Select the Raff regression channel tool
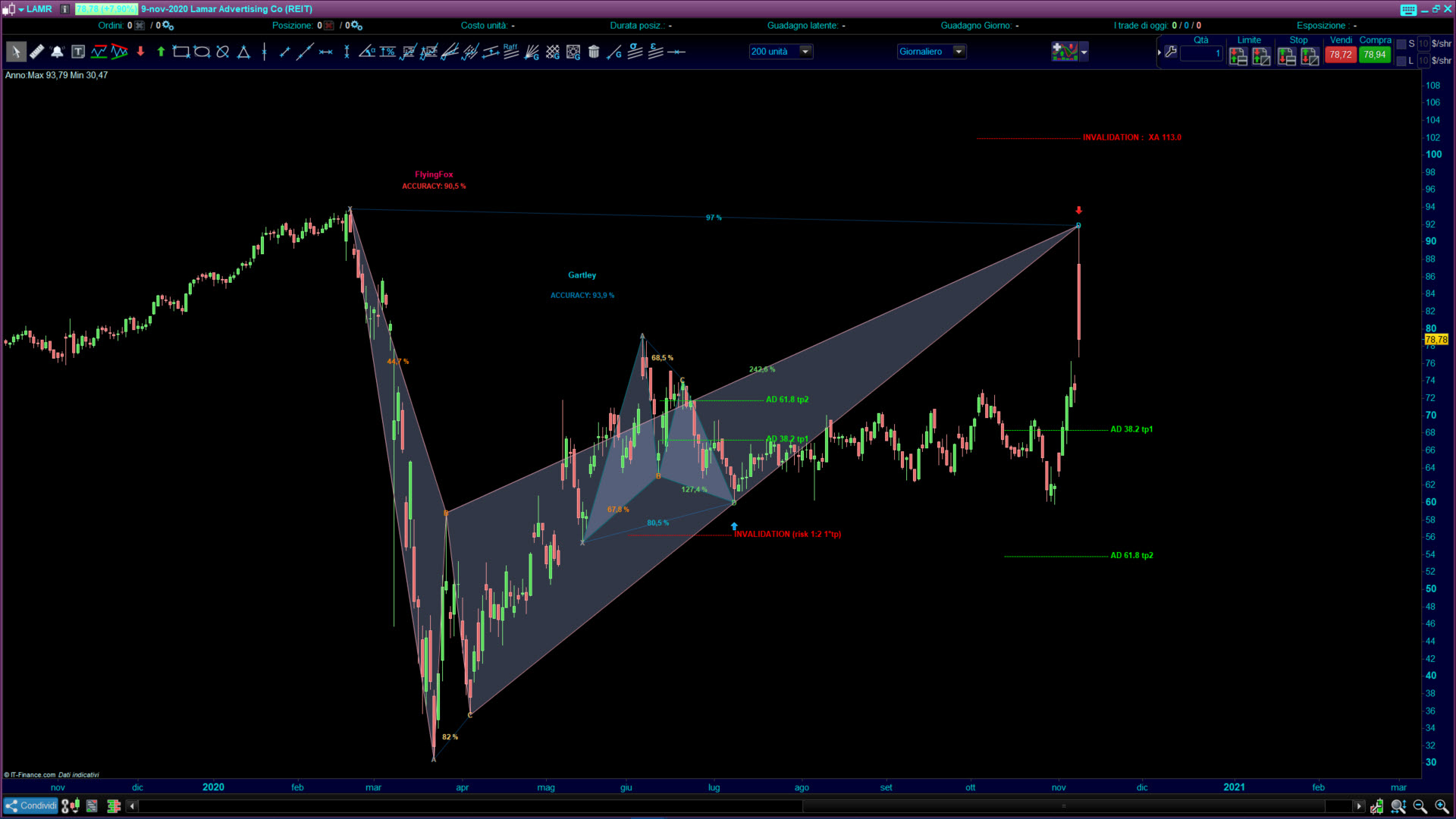The height and width of the screenshot is (819, 1456). point(510,52)
